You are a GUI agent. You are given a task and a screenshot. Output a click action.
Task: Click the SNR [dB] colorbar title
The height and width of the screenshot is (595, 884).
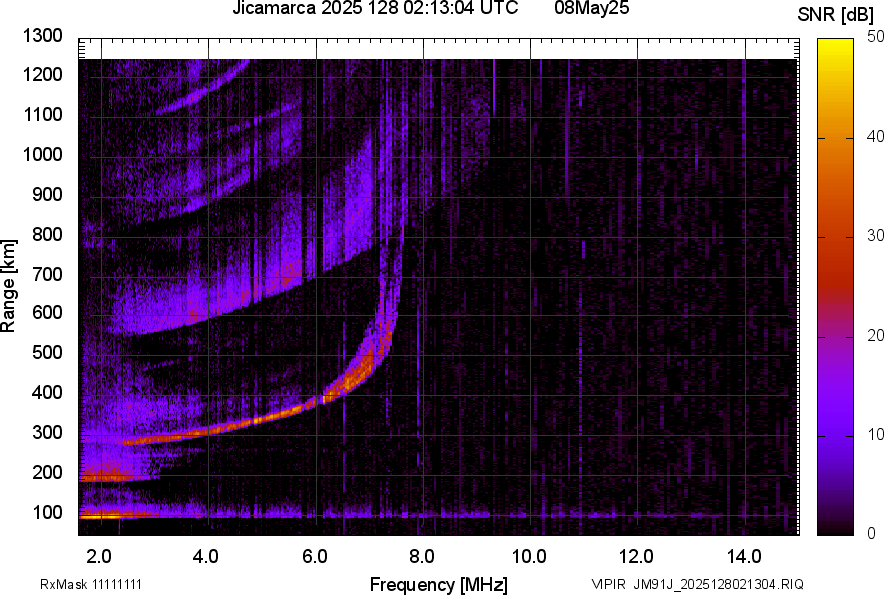coord(836,15)
